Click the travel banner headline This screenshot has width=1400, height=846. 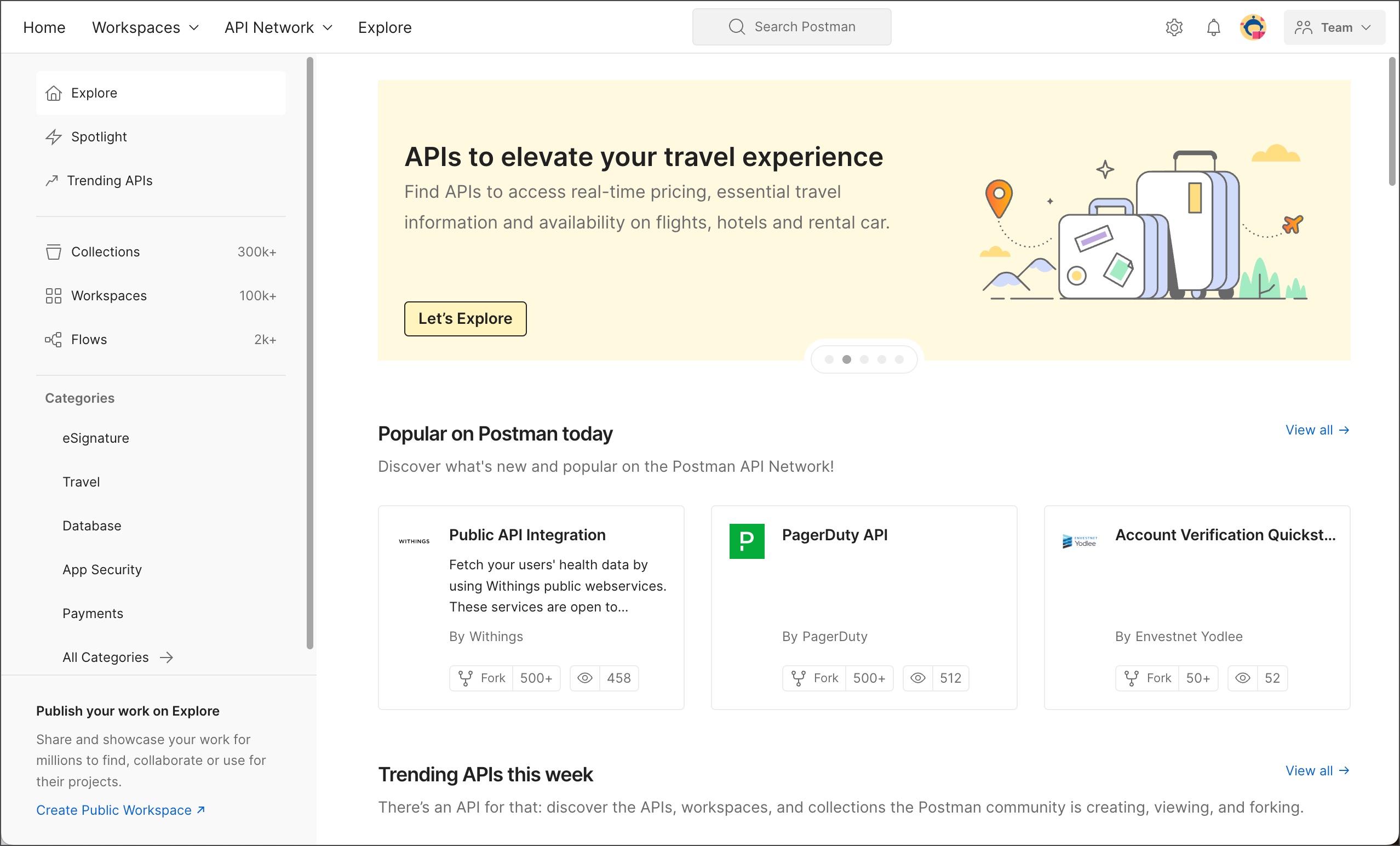(x=644, y=157)
